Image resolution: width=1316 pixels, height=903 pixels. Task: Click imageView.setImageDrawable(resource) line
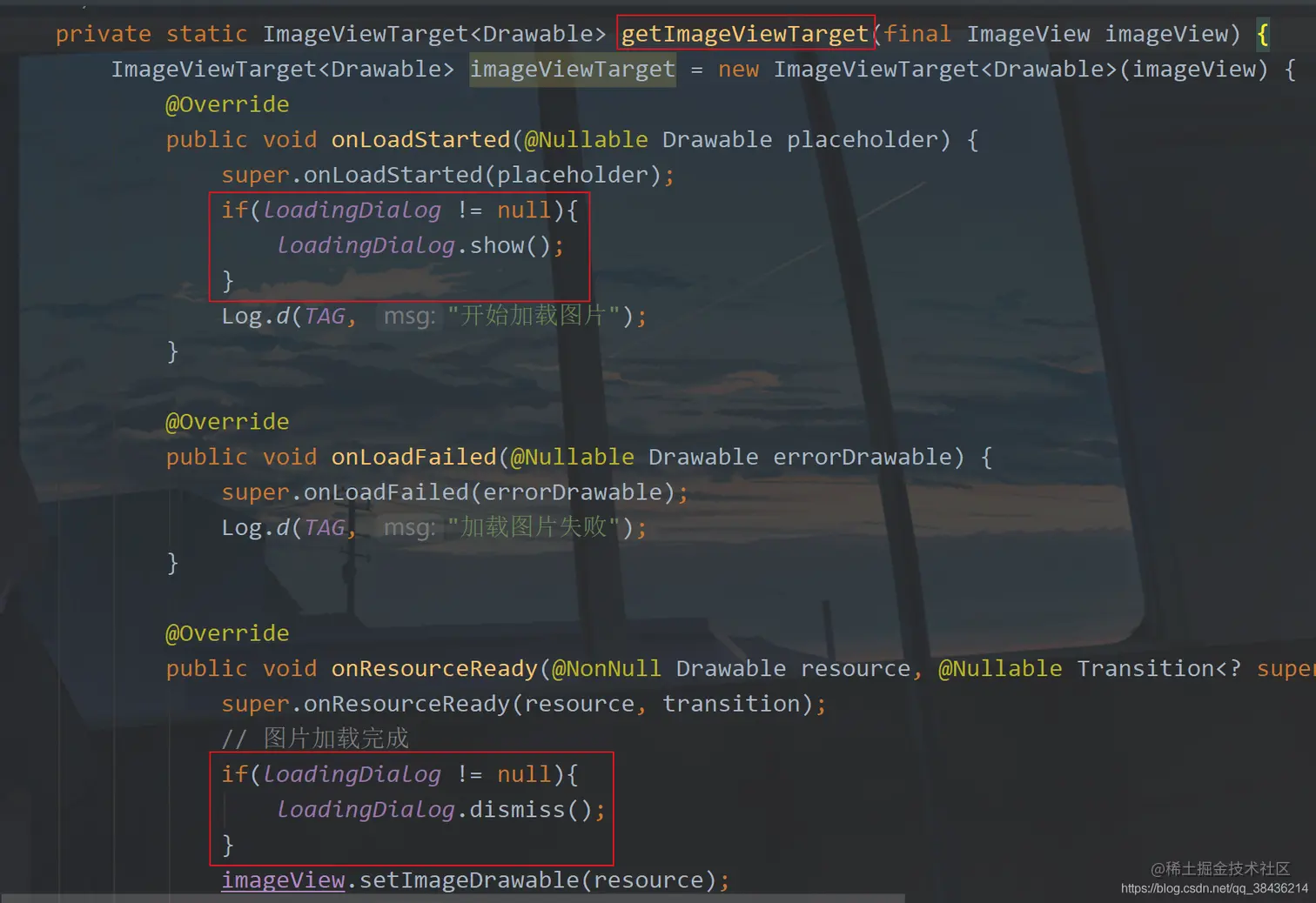pos(475,880)
